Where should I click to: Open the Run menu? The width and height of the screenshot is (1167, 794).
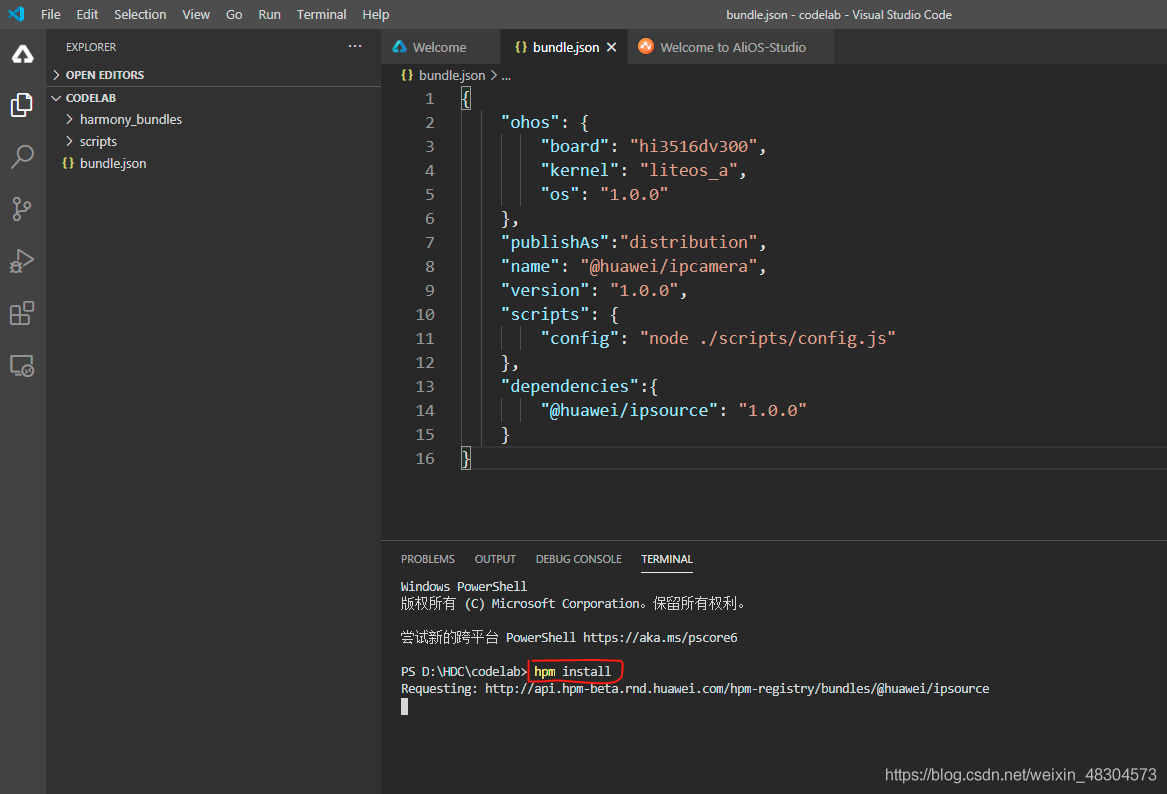pyautogui.click(x=269, y=14)
